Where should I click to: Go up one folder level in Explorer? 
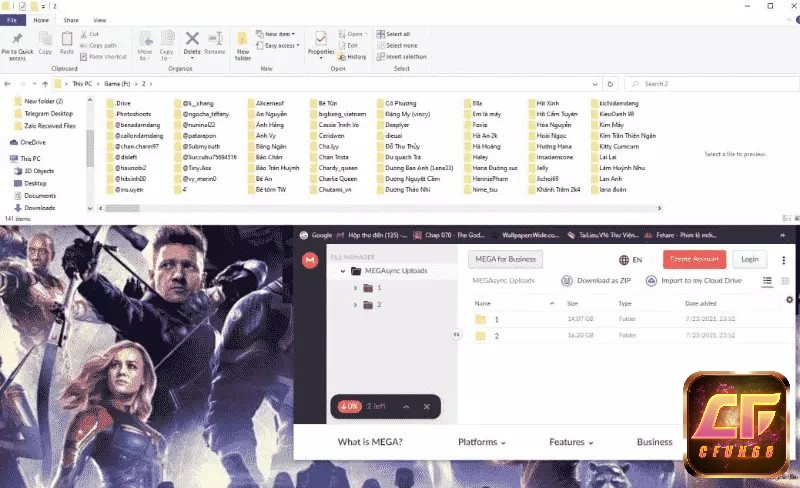click(x=45, y=84)
